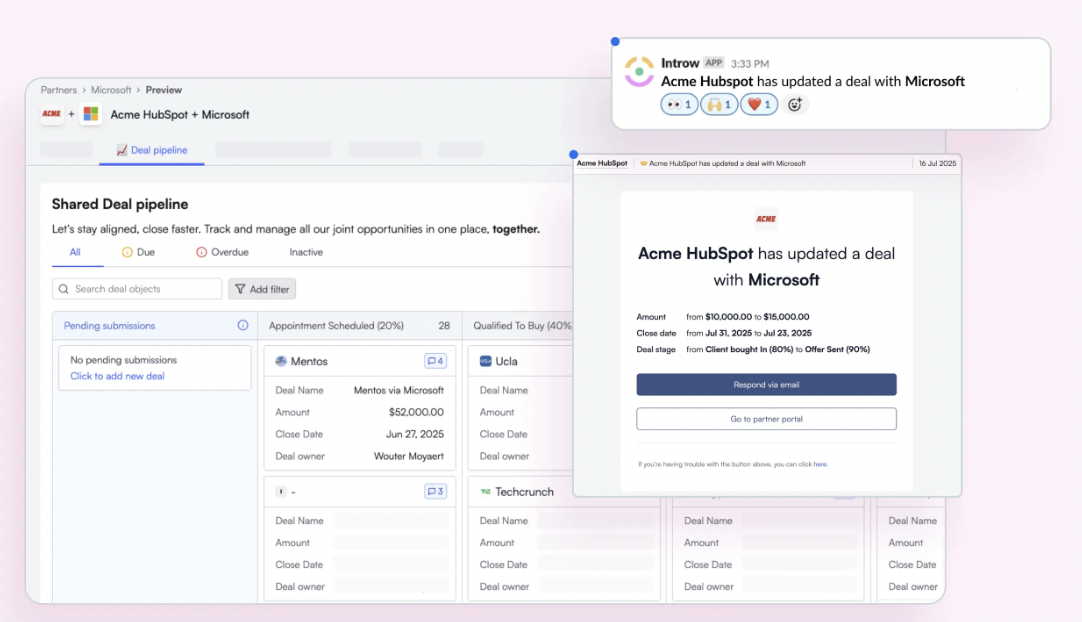Image resolution: width=1082 pixels, height=622 pixels.
Task: Toggle the red heart emoji reaction
Action: point(759,104)
